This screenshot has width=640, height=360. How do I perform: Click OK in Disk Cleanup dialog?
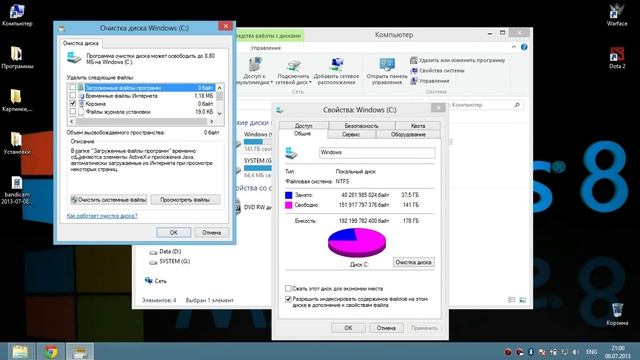point(173,232)
